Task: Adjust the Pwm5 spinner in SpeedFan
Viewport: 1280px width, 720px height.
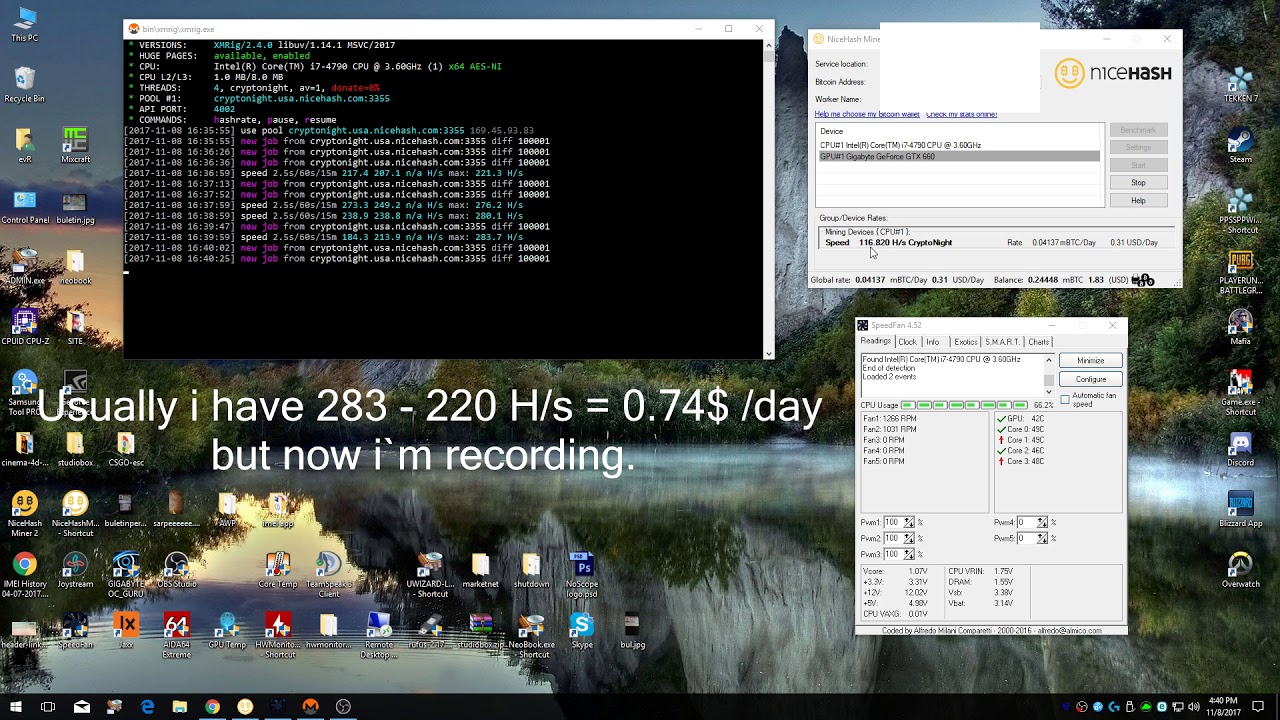Action: [x=1042, y=538]
